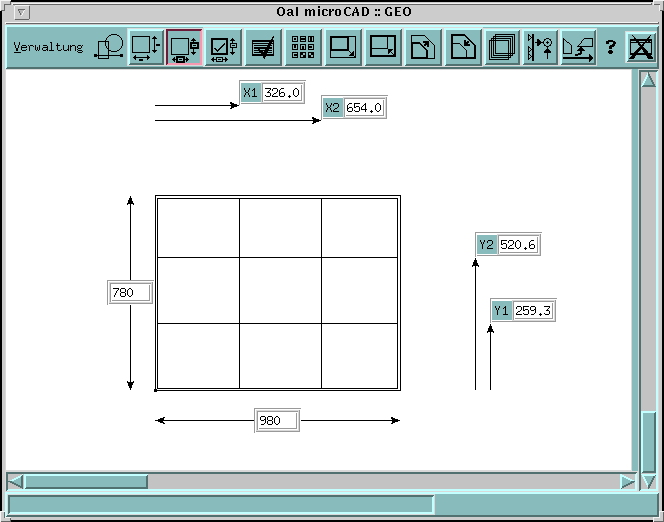Image resolution: width=664 pixels, height=522 pixels.
Task: Click the rectangle with bottom-right arrow icon
Action: (x=343, y=47)
